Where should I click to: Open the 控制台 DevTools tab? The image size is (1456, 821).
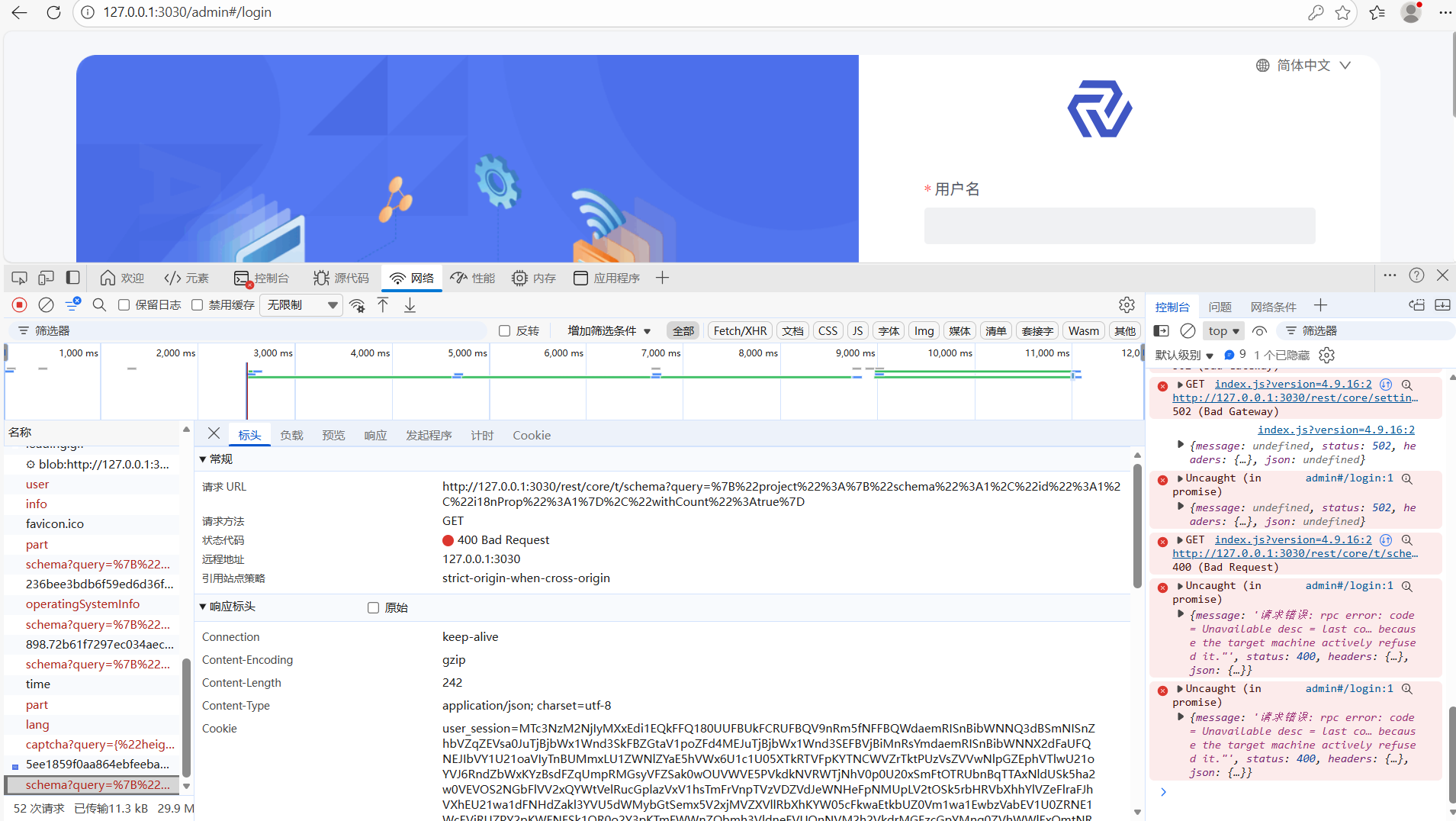pos(262,278)
